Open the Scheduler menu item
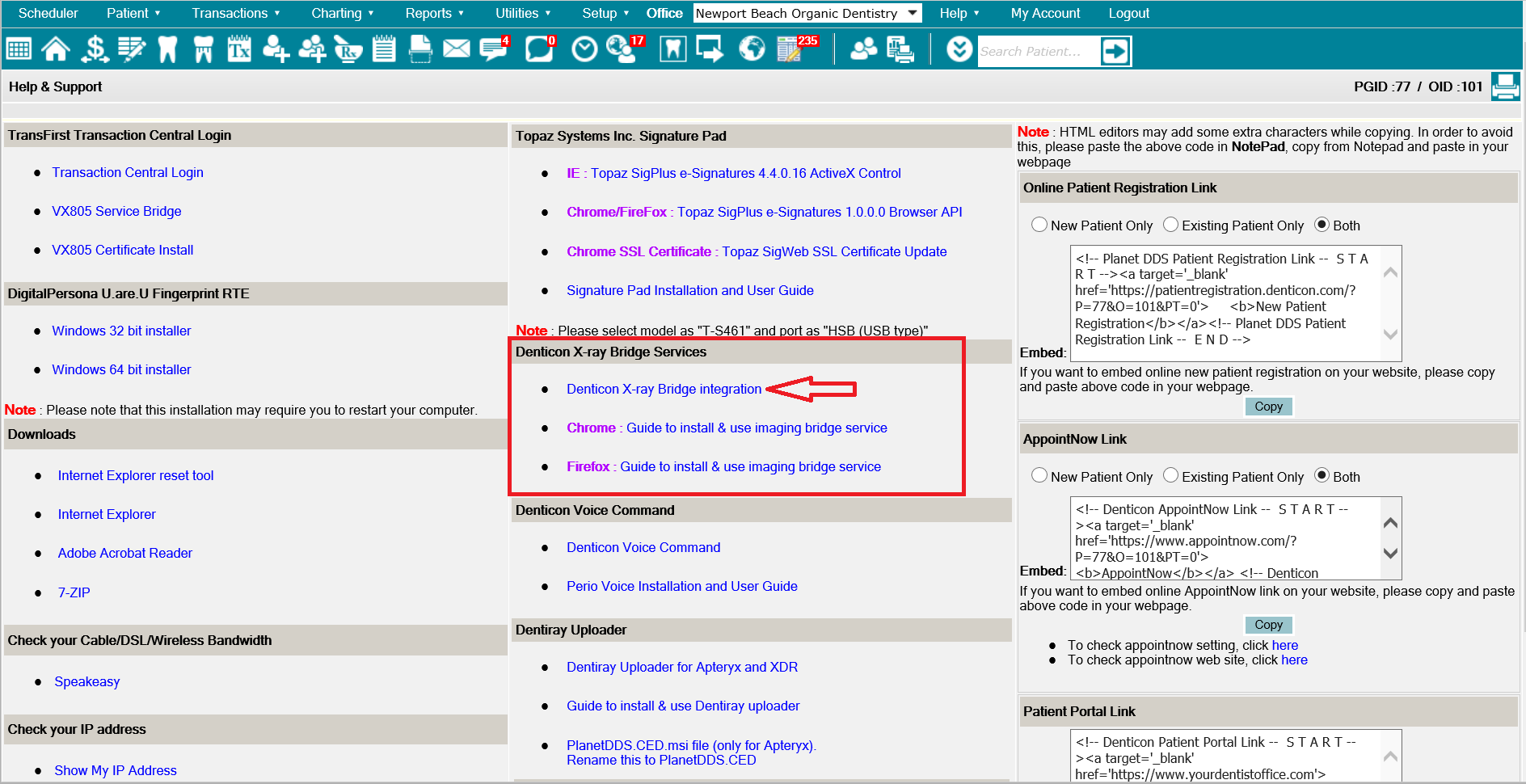This screenshot has height=784, width=1526. point(48,13)
